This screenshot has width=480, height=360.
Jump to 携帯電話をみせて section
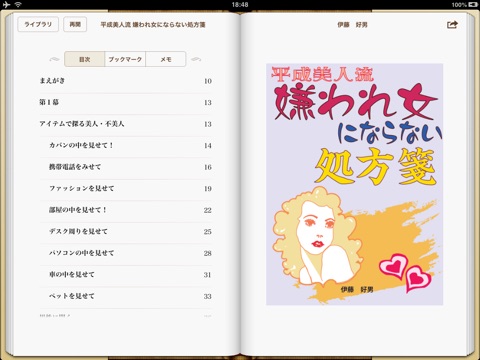(126, 167)
